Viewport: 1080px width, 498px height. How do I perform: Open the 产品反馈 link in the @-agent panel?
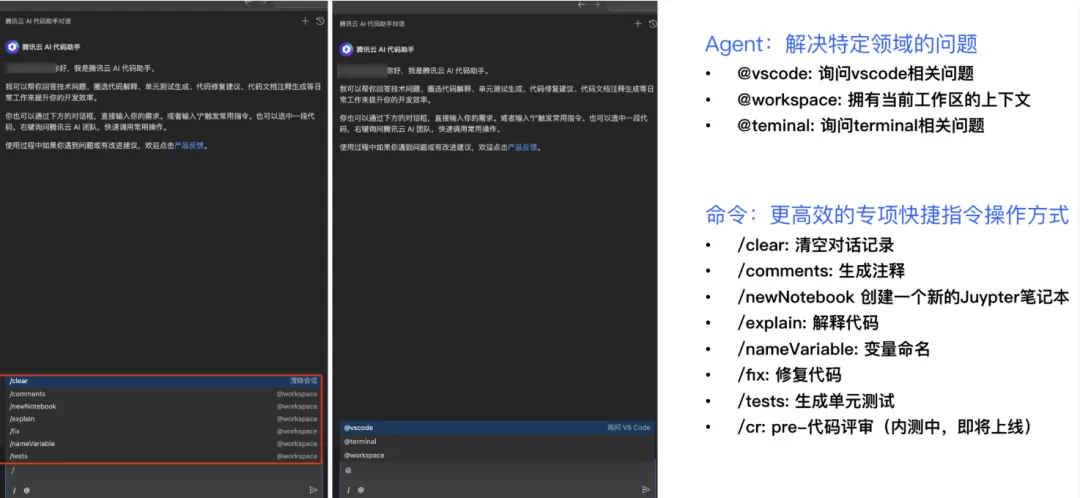click(523, 147)
